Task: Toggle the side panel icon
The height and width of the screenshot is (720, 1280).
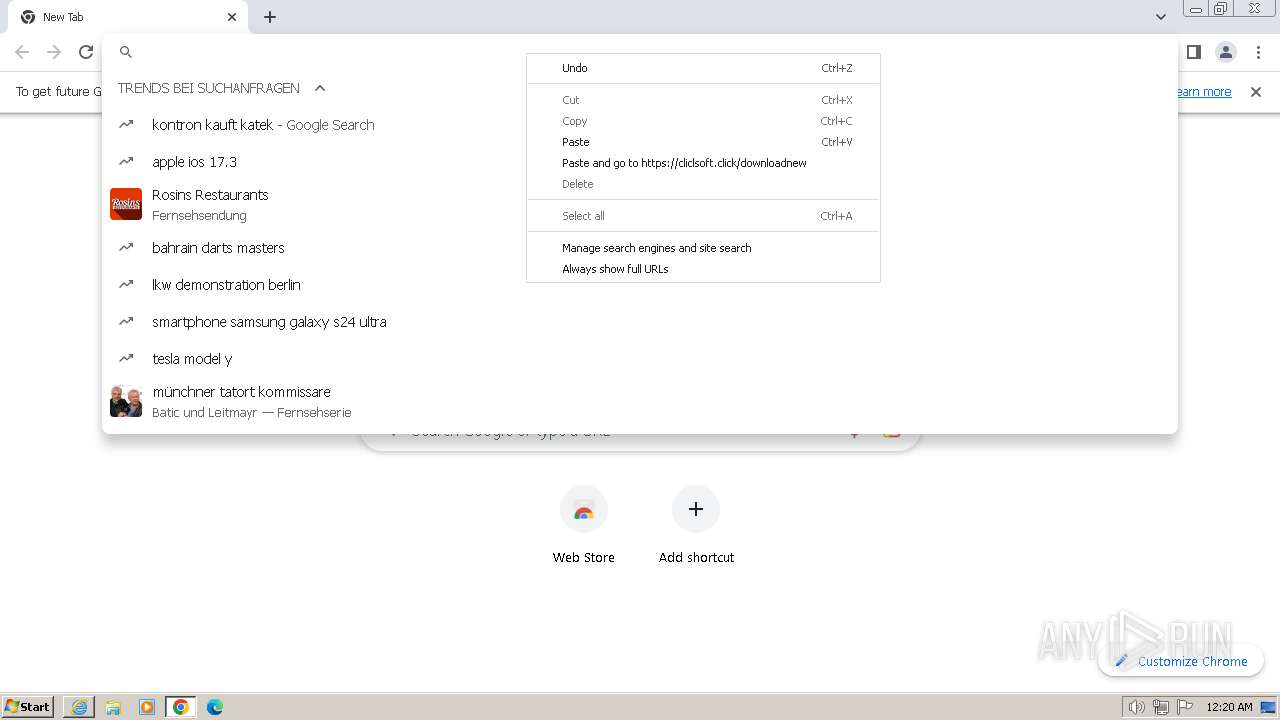Action: [x=1193, y=52]
